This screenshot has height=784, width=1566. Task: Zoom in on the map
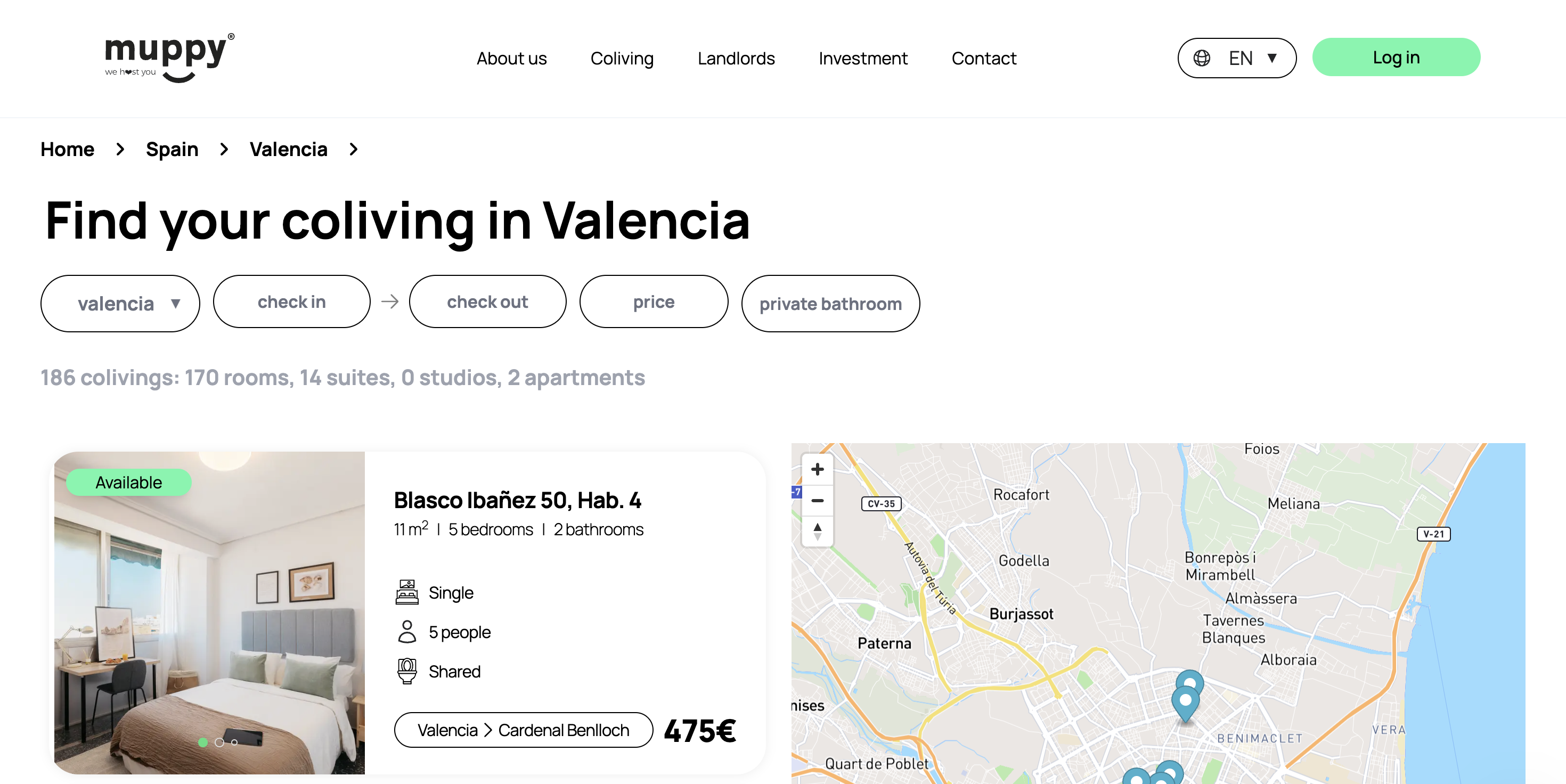tap(818, 469)
